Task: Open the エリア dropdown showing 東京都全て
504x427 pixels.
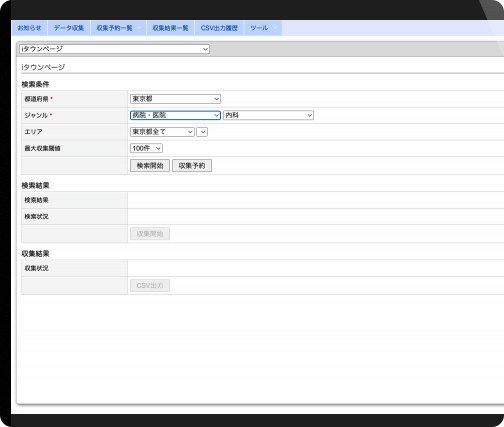Action: click(162, 132)
